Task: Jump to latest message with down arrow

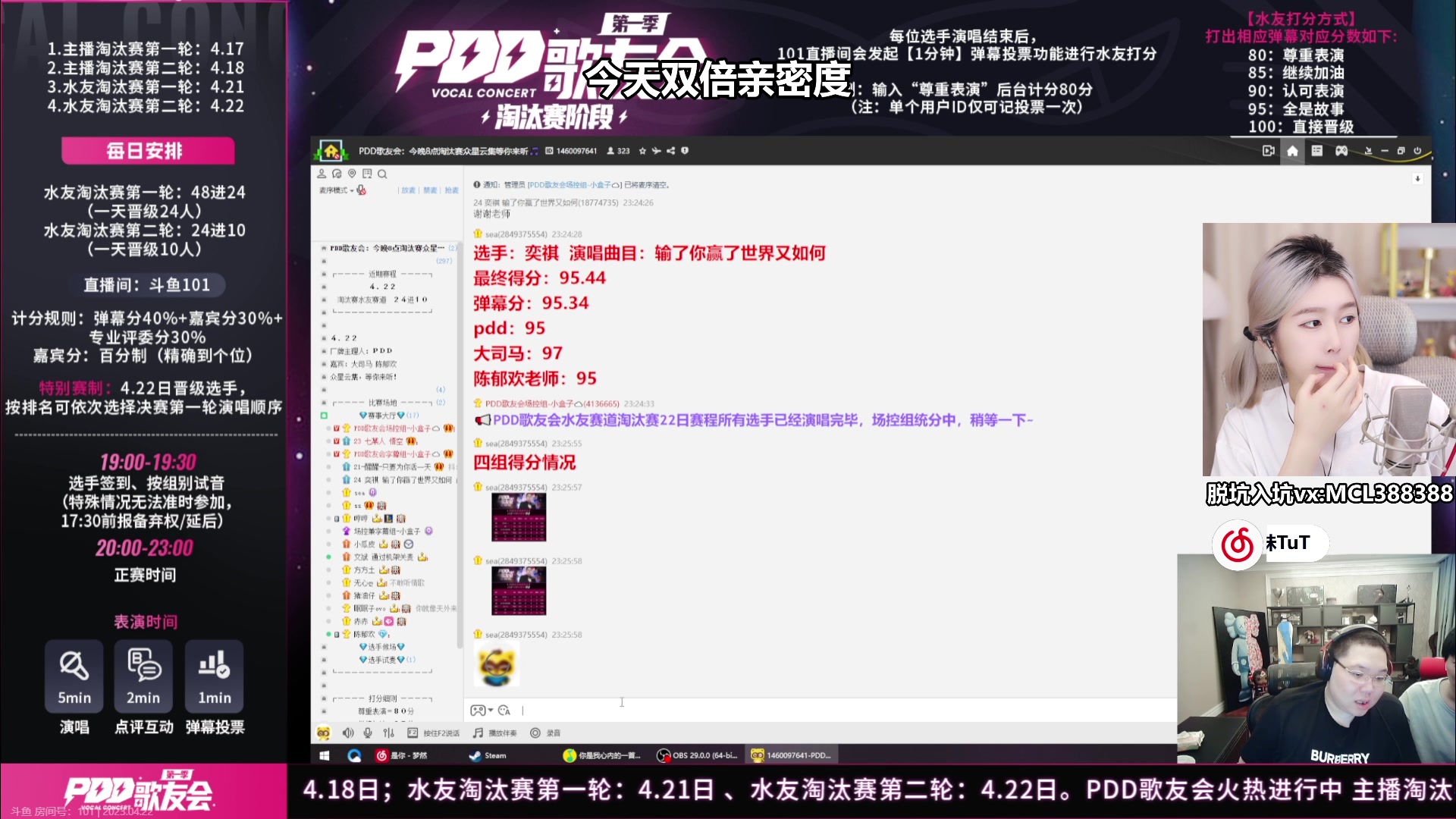Action: click(x=1417, y=179)
